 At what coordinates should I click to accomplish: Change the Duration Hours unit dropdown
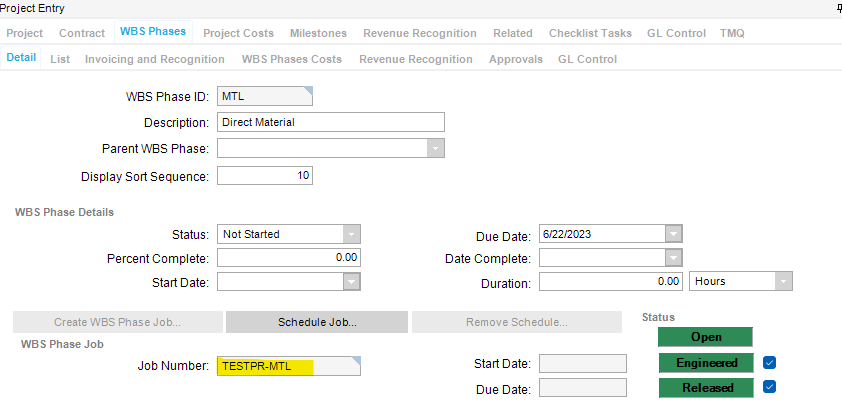pyautogui.click(x=783, y=282)
